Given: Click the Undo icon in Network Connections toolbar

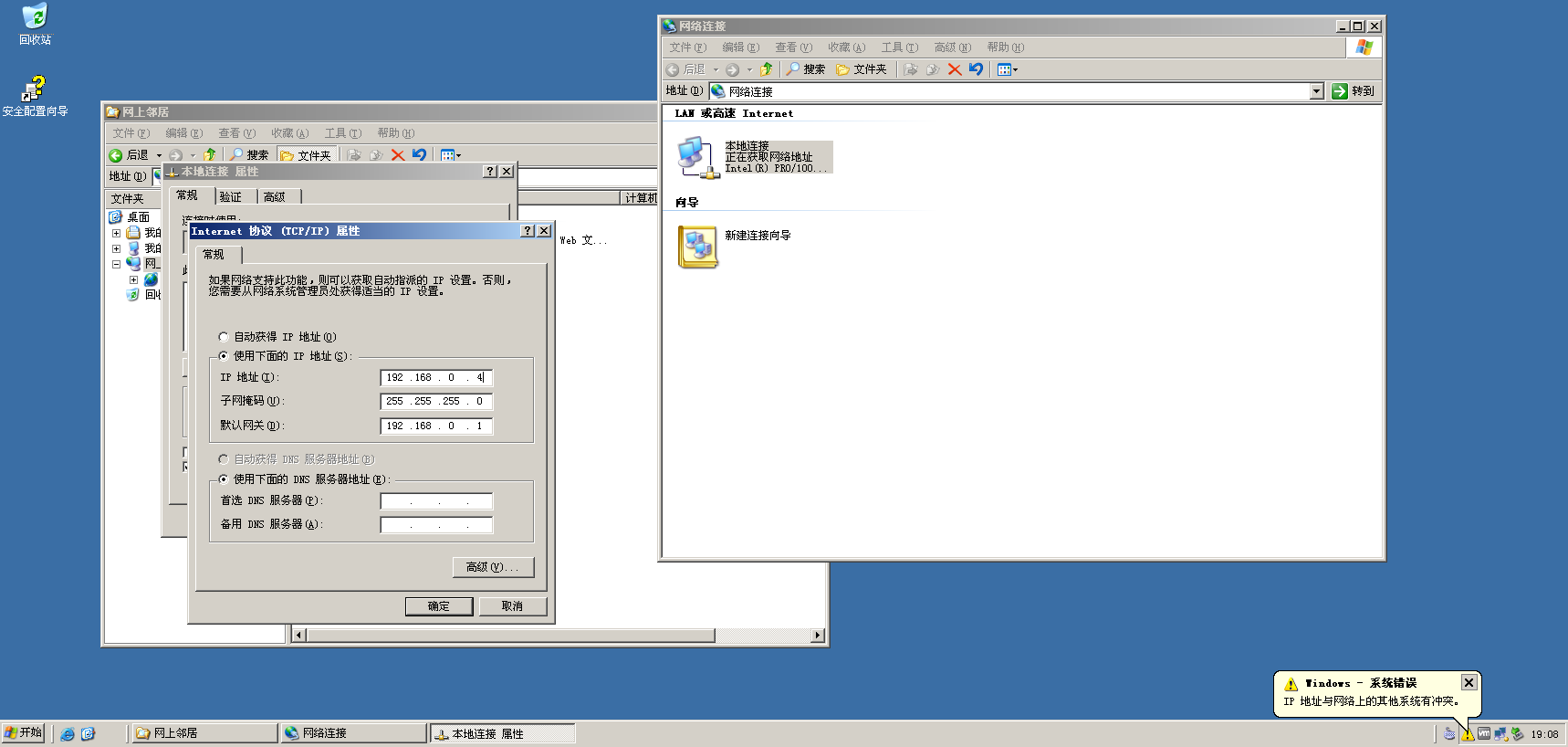Looking at the screenshot, I should tap(977, 69).
